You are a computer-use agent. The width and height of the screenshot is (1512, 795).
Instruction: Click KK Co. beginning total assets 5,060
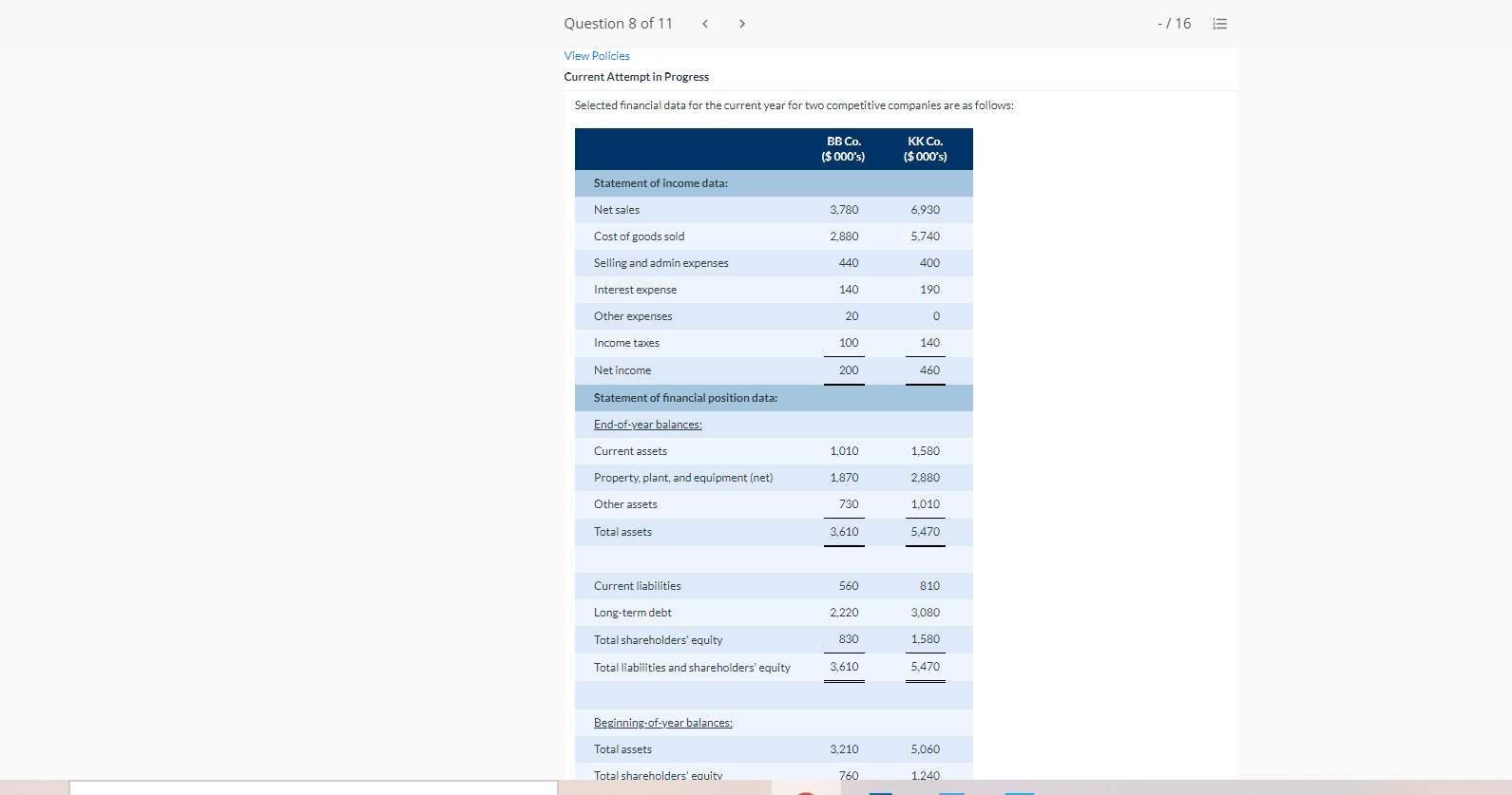(926, 749)
